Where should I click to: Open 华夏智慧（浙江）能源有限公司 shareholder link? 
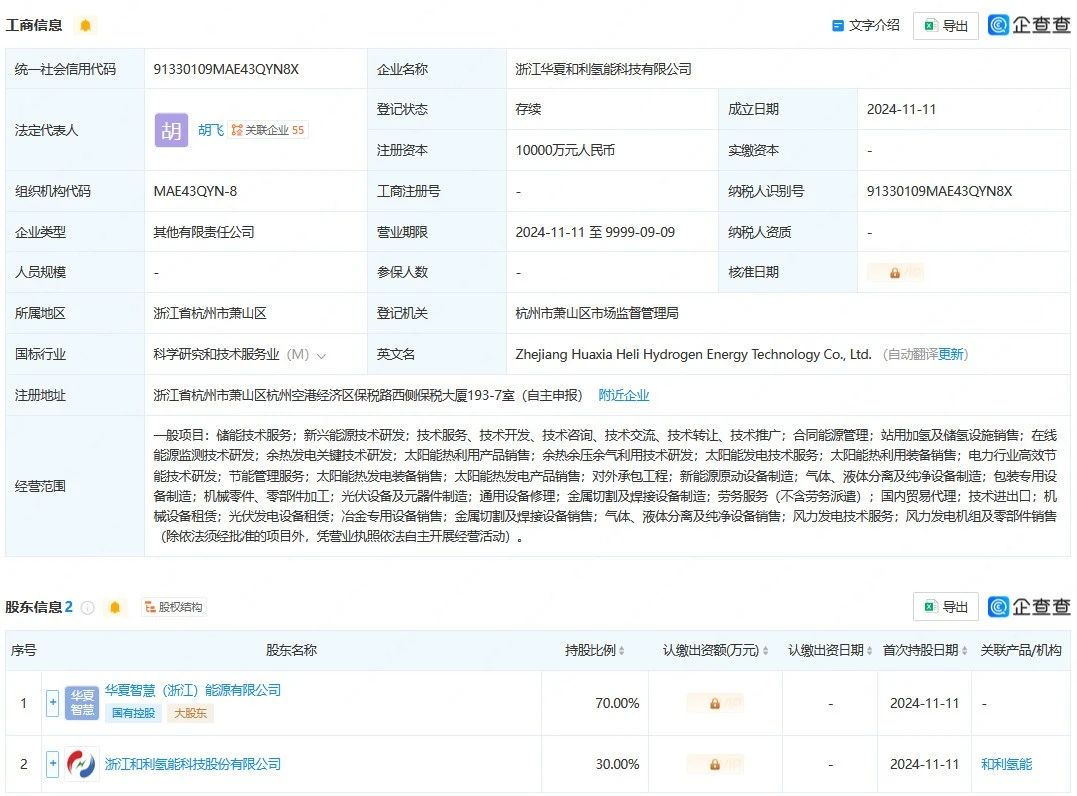coord(193,690)
